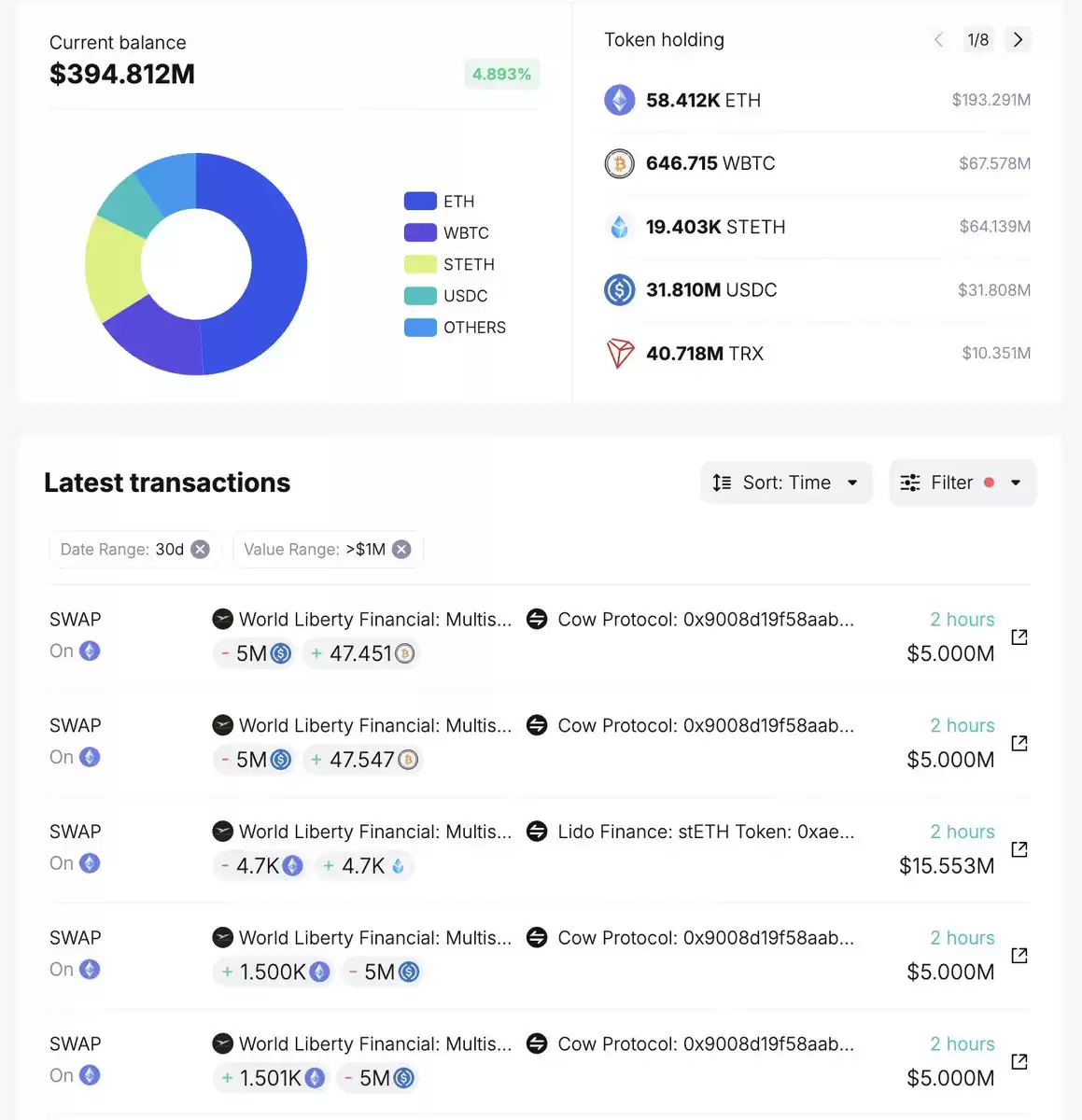1082x1120 pixels.
Task: Open the Sort: Time dropdown
Action: 786,483
